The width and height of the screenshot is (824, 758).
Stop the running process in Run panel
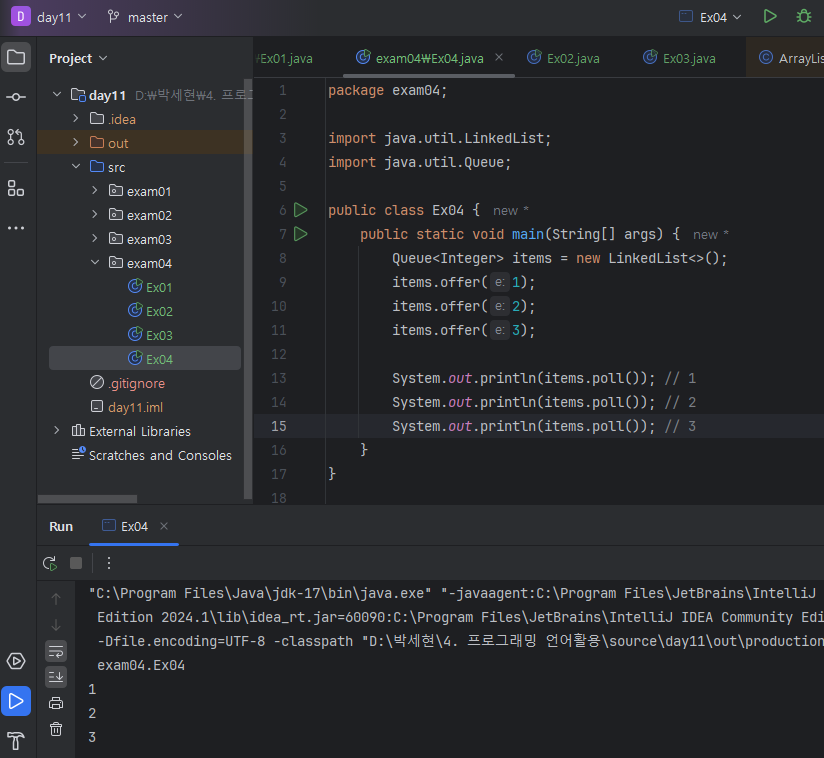coord(76,564)
